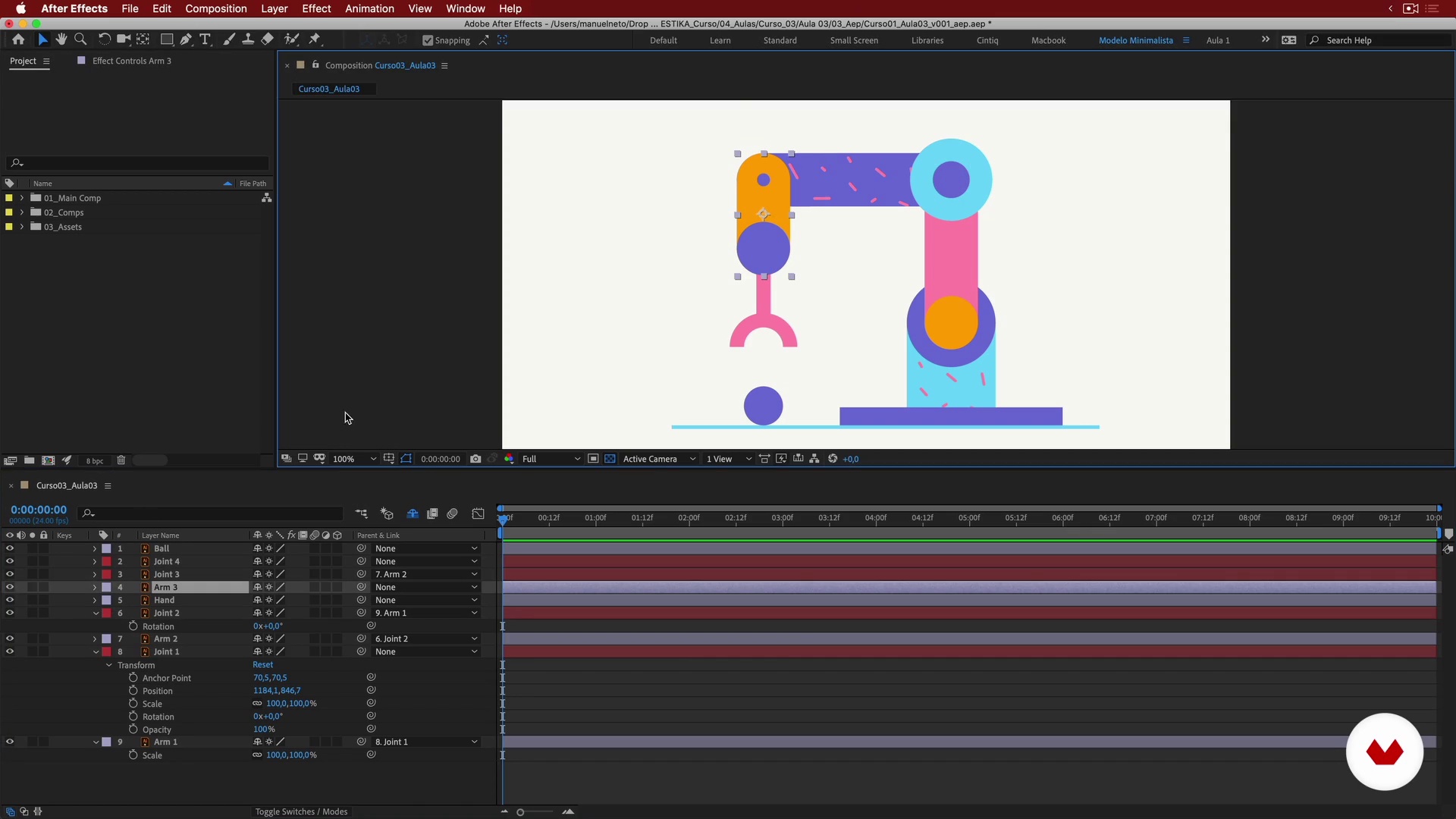Screen dimensions: 1456x819
Task: Select the Unified Camera tool
Action: click(x=123, y=39)
